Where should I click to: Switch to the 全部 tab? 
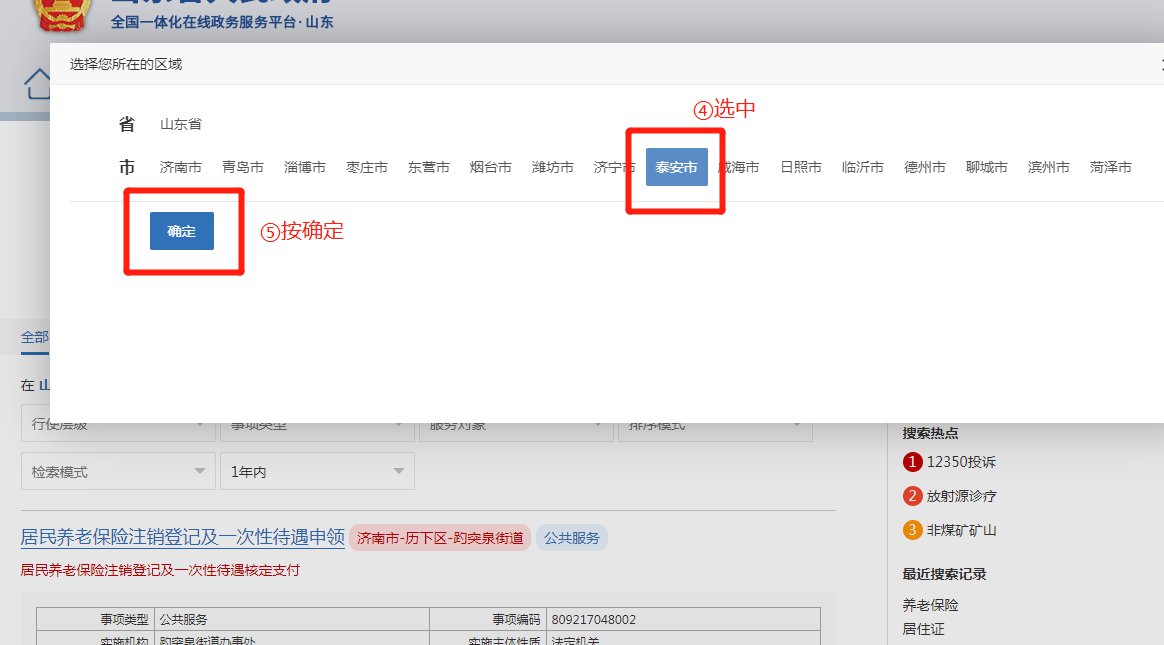(35, 337)
